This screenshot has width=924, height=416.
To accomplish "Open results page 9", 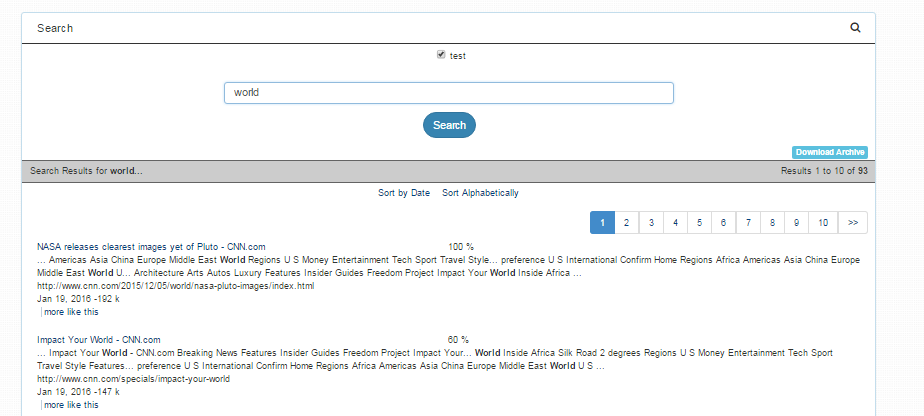I will [x=796, y=222].
